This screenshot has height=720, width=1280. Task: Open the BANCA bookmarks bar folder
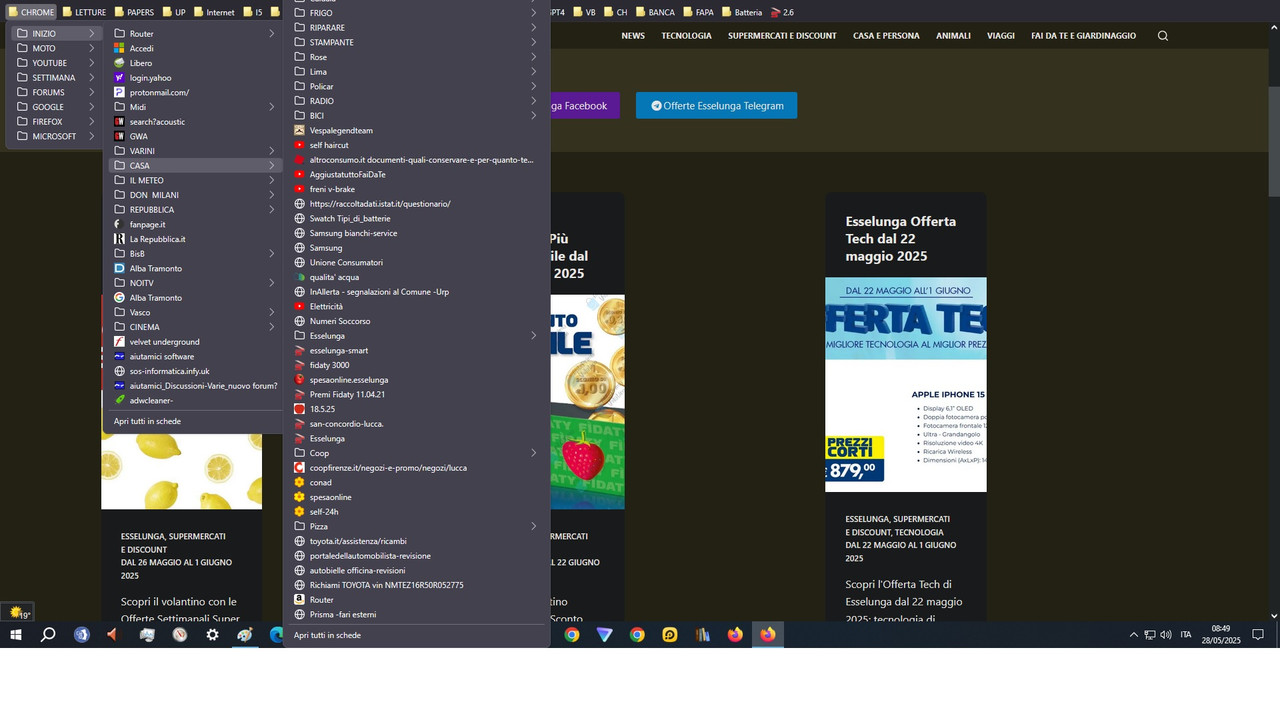654,12
